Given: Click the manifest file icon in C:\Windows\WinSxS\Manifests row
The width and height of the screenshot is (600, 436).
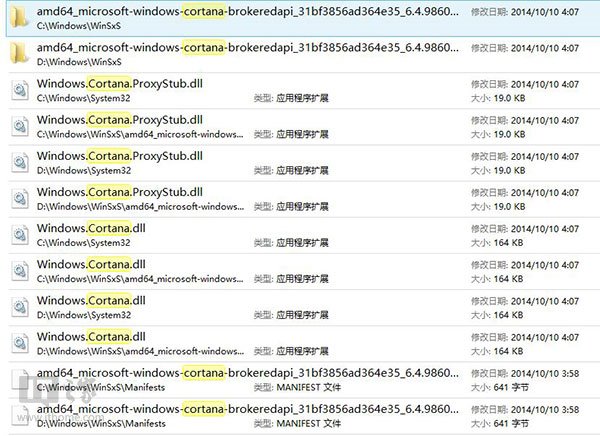Looking at the screenshot, I should point(20,379).
